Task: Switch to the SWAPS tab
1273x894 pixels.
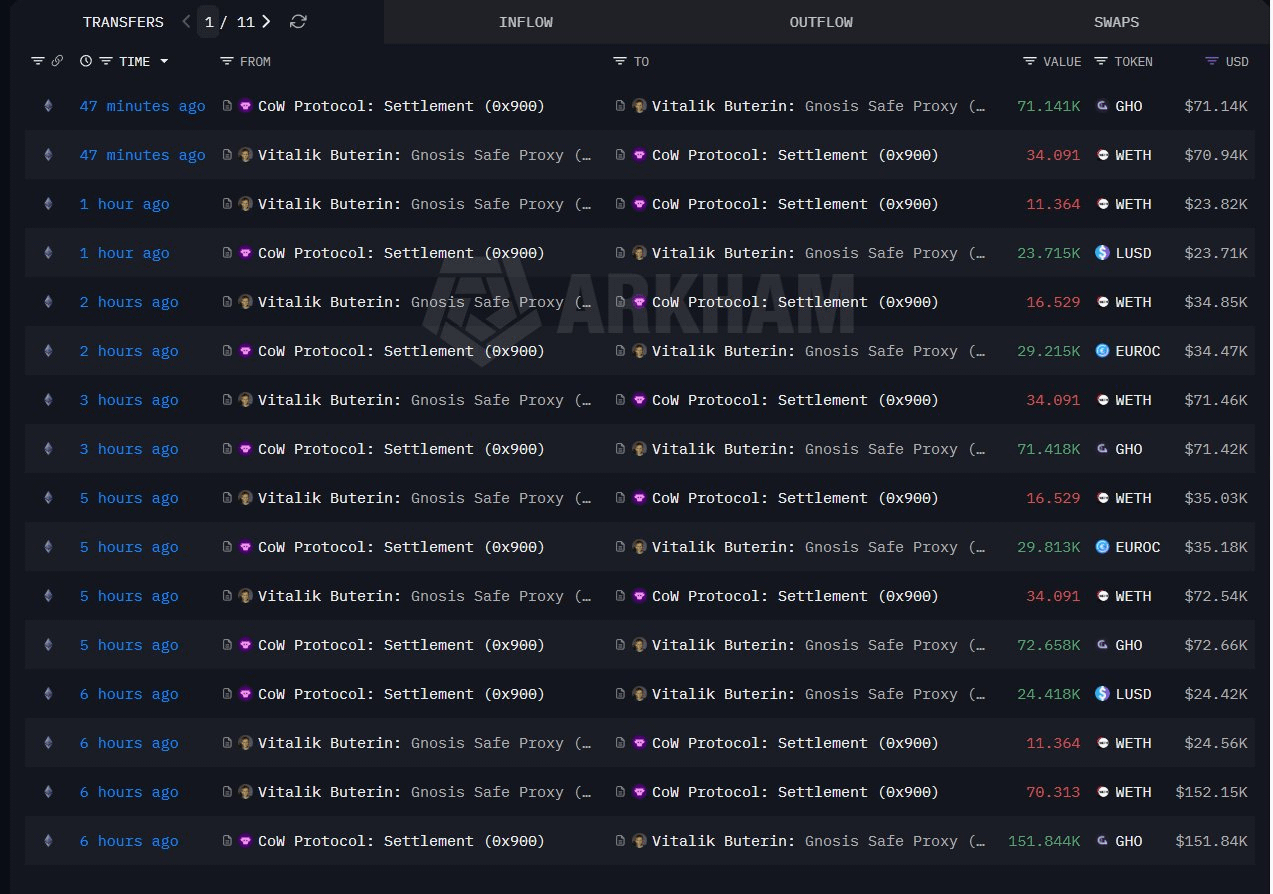Action: [1116, 22]
